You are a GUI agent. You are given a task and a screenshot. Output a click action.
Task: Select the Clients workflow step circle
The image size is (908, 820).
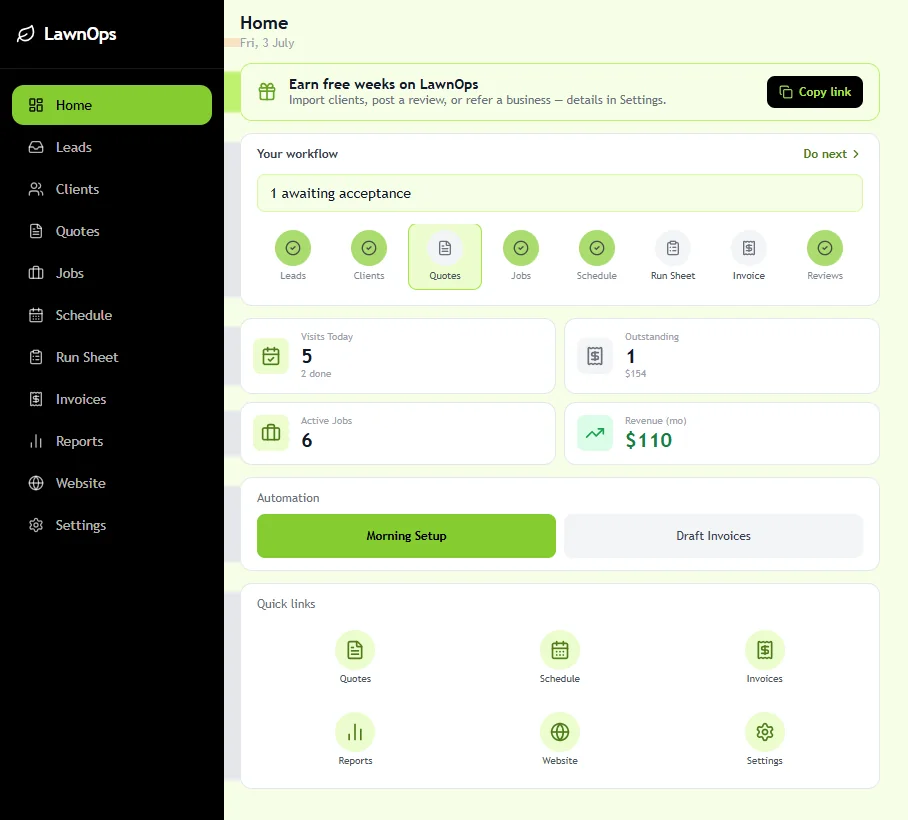(369, 248)
